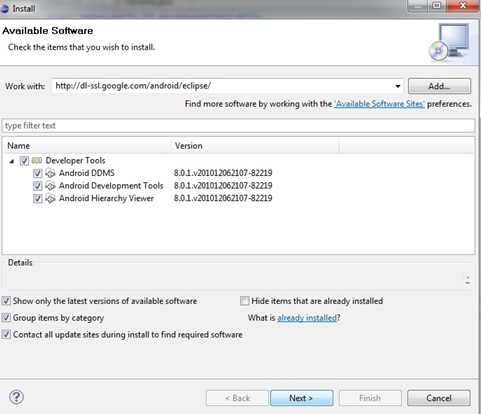Enable Hide items that are already installed
Viewport: 481px width, 414px height.
tap(245, 301)
